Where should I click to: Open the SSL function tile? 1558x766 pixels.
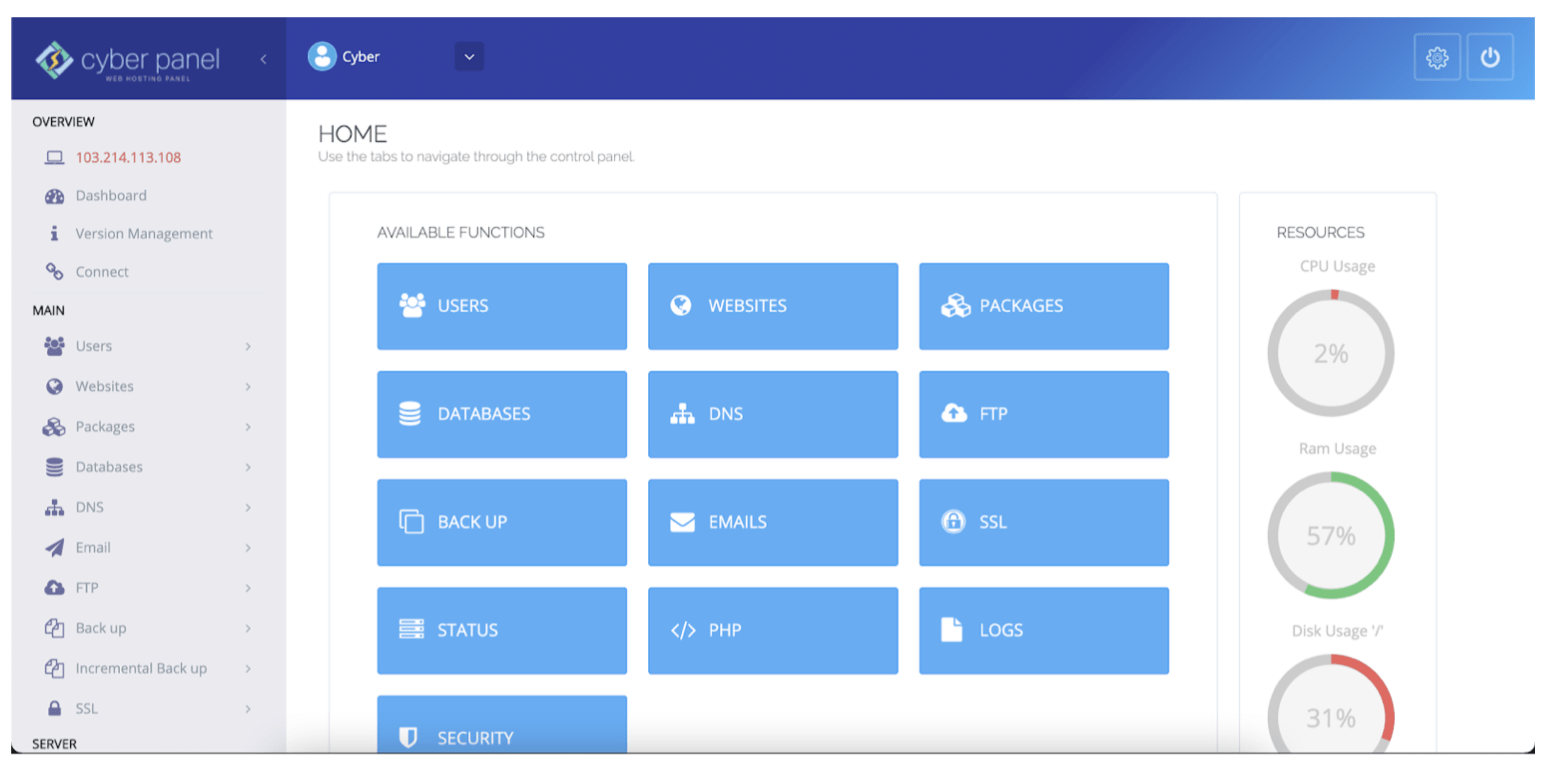(1043, 522)
